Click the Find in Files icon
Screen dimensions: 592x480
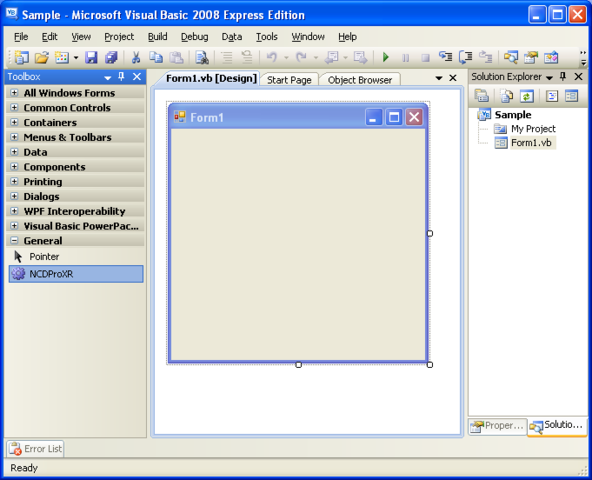(x=202, y=57)
